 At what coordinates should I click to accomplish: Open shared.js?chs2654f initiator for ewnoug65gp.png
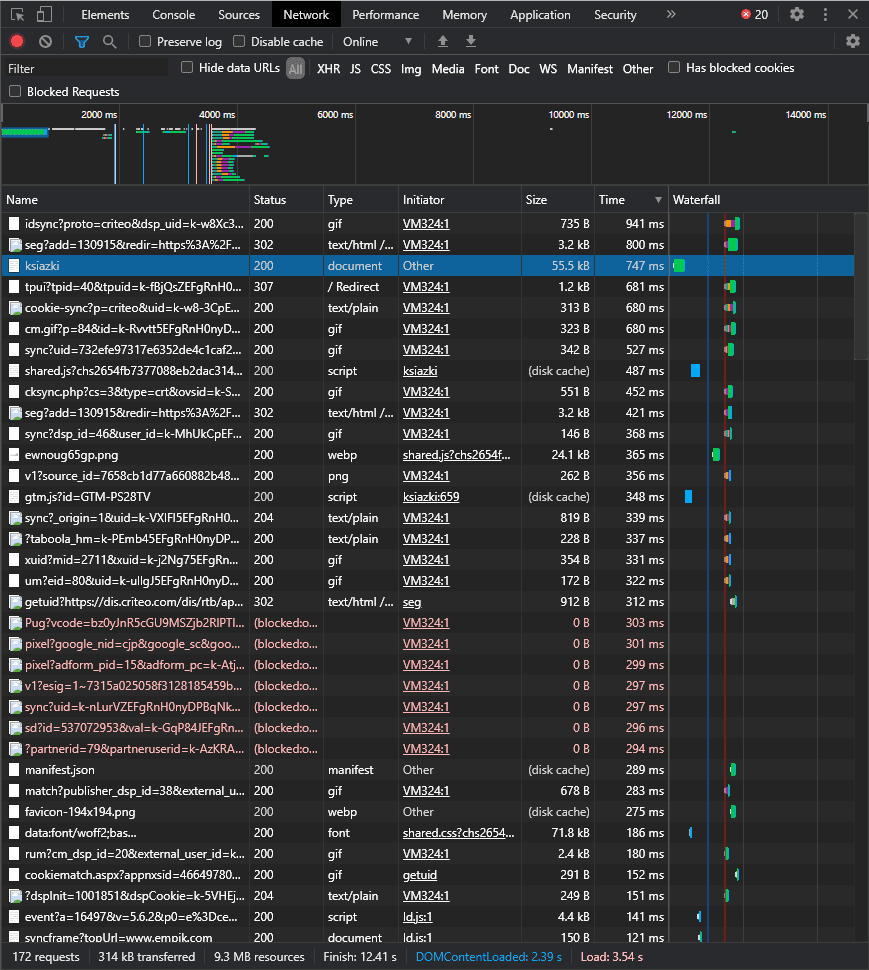(x=456, y=455)
